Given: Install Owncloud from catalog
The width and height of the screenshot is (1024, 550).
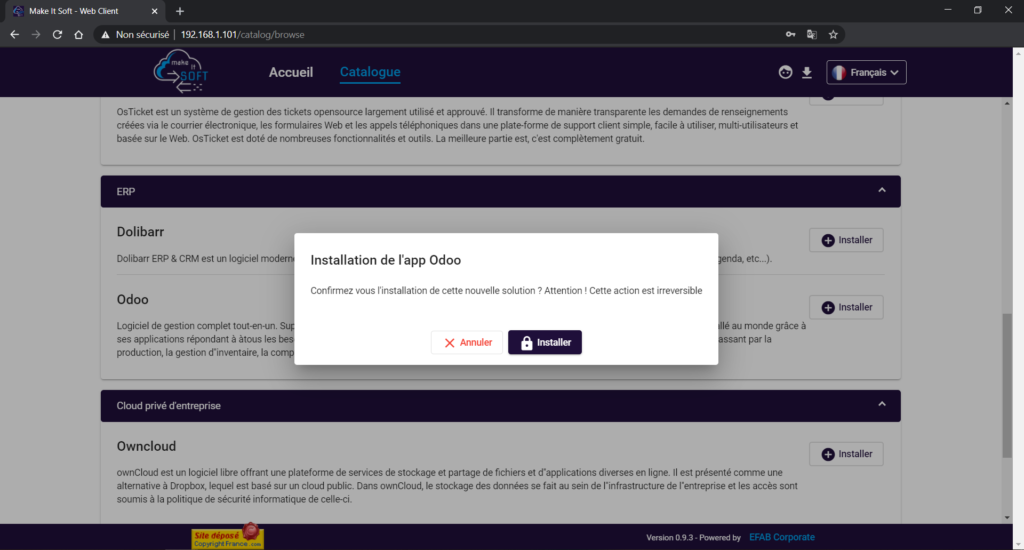Looking at the screenshot, I should [x=846, y=454].
